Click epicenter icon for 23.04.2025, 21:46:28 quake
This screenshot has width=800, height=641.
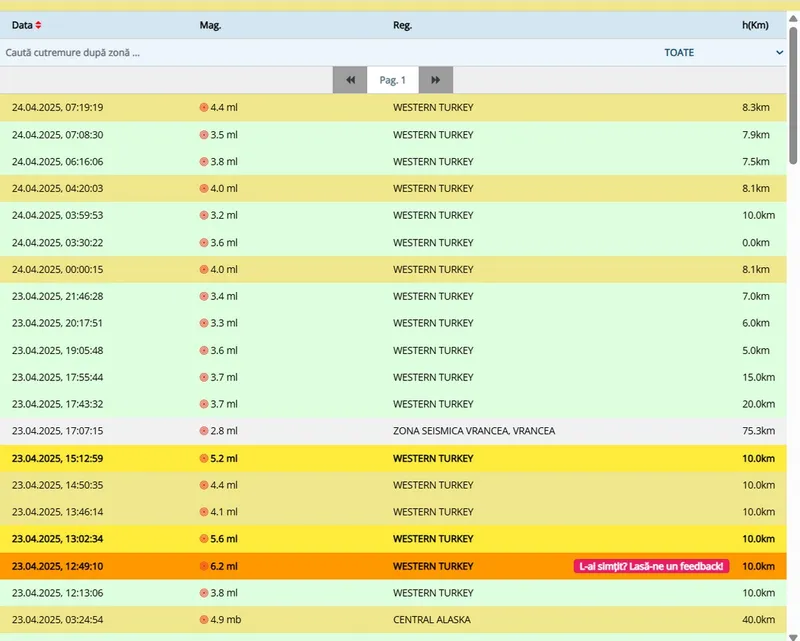[204, 296]
